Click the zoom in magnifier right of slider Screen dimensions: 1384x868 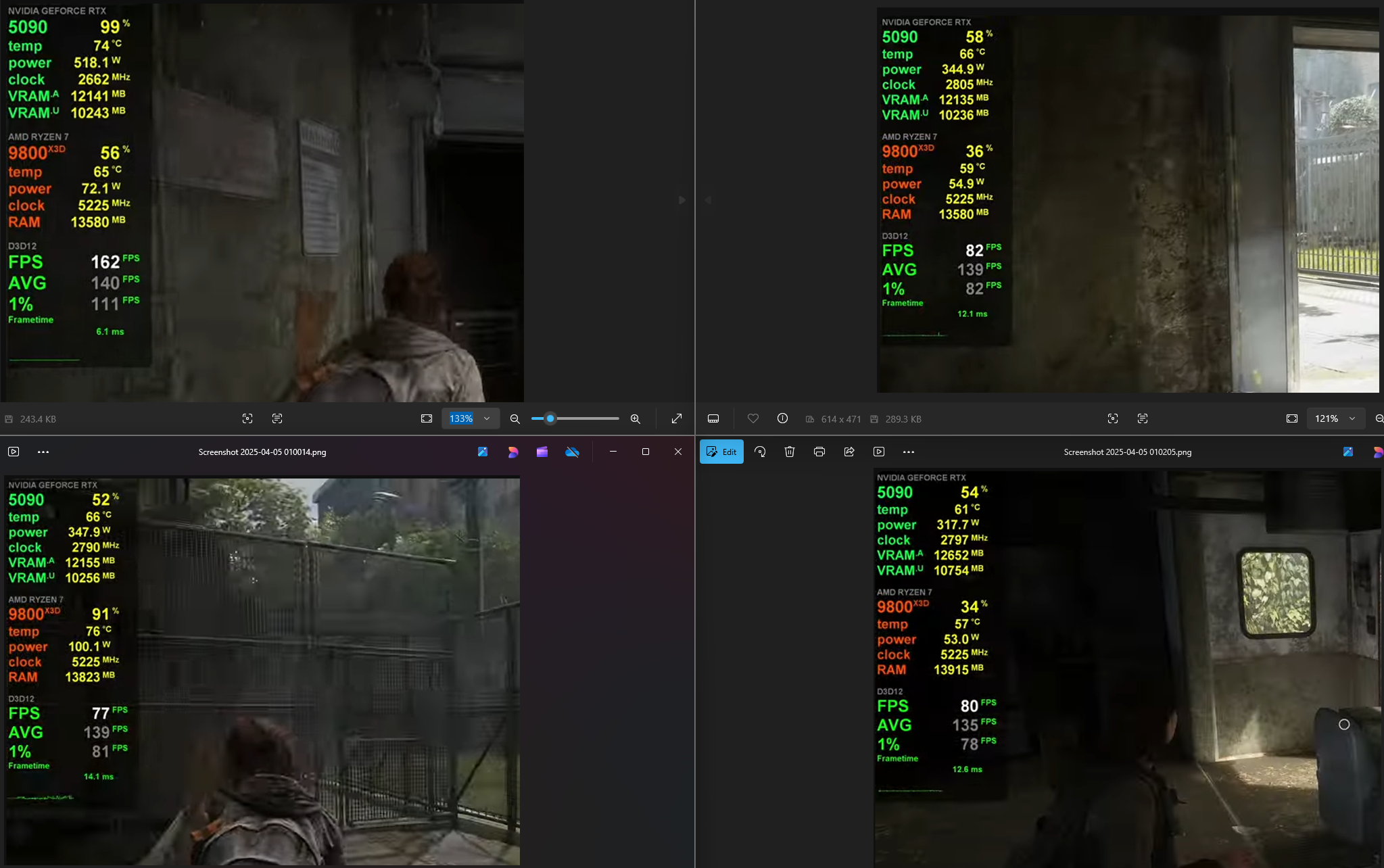point(636,418)
